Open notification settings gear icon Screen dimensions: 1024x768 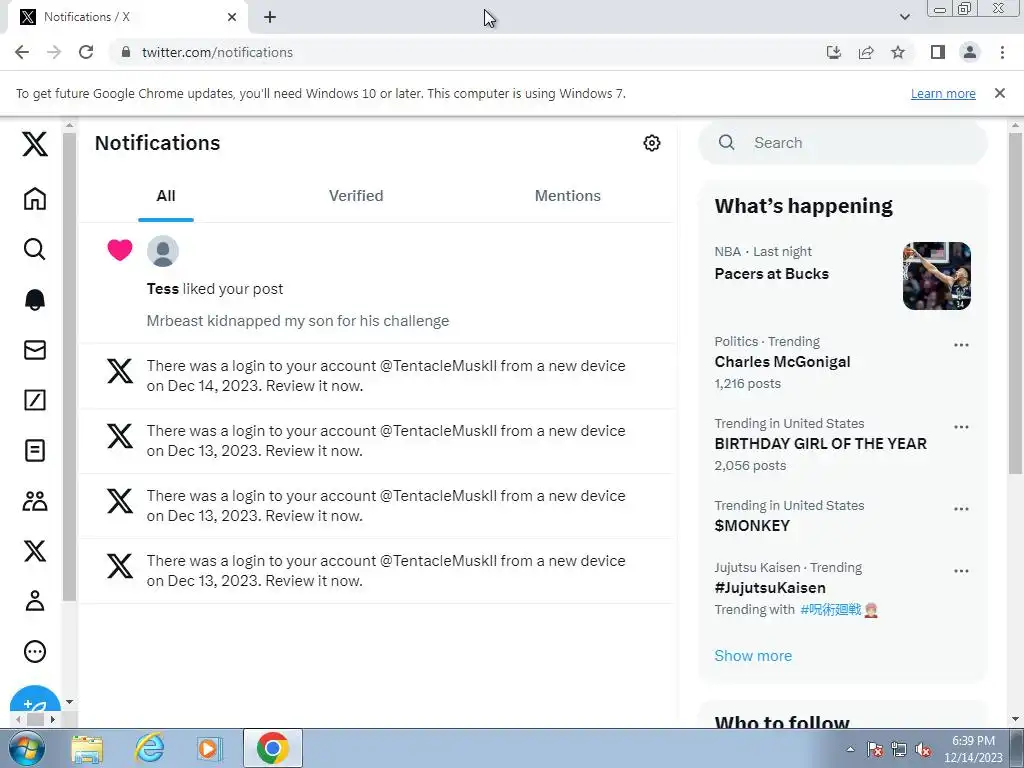pos(652,143)
